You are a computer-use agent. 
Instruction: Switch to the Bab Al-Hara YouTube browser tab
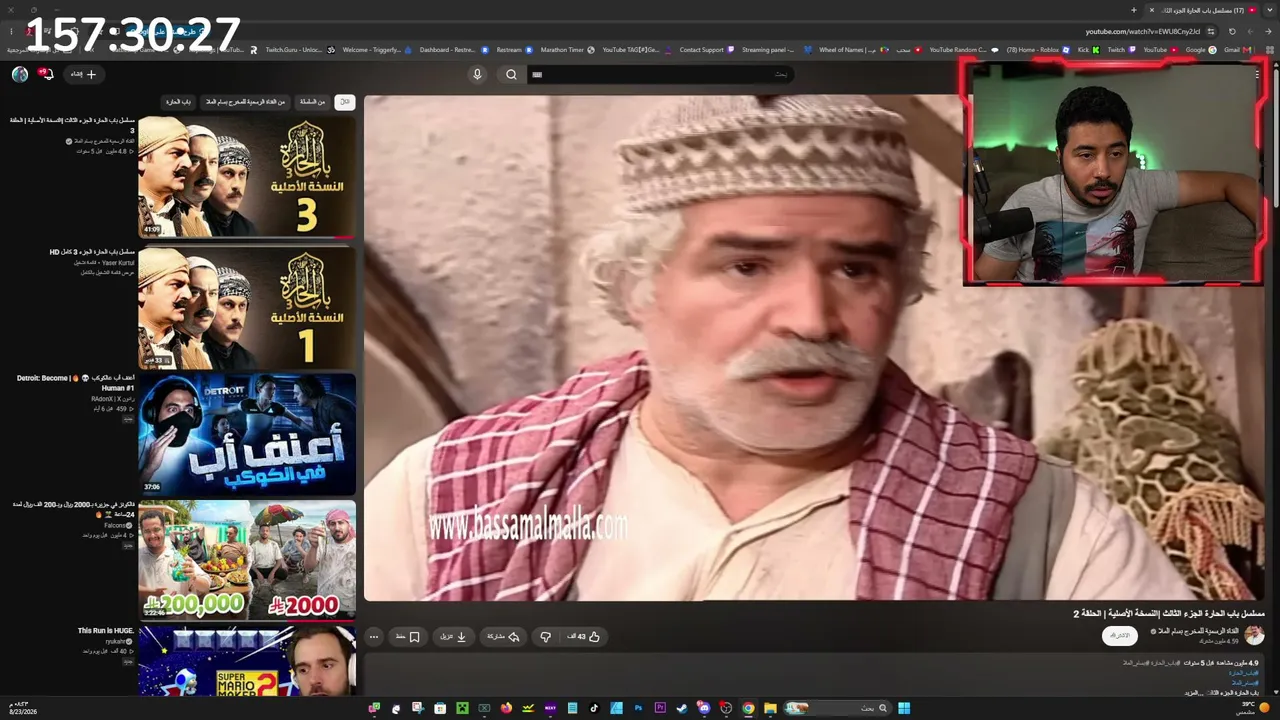[1204, 10]
